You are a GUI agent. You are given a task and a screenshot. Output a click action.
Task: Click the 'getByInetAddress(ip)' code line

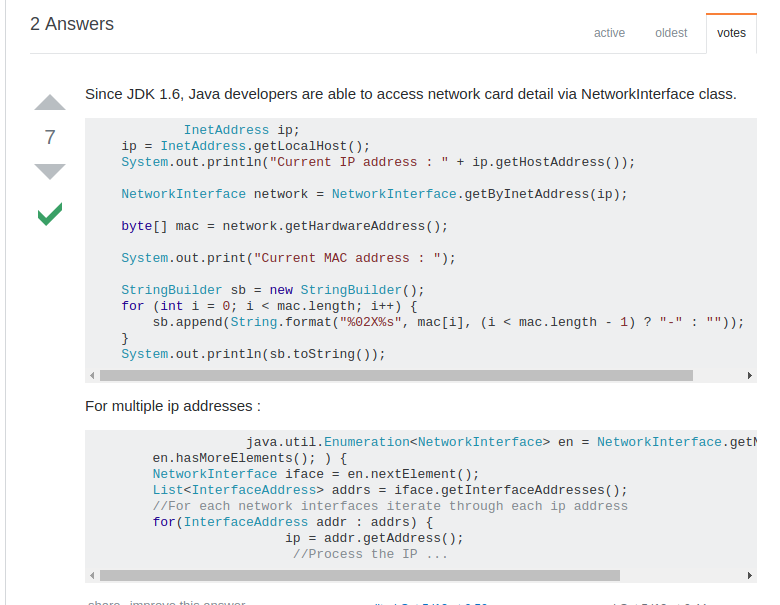click(374, 194)
